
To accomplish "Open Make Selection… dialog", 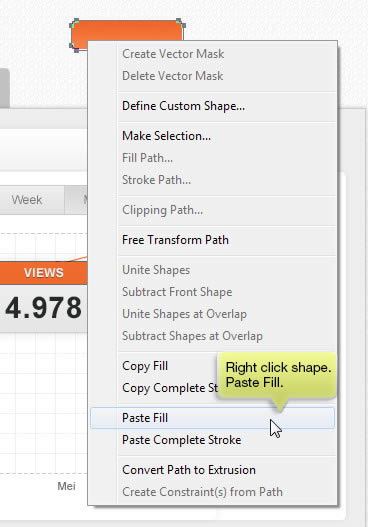I will point(212,136).
